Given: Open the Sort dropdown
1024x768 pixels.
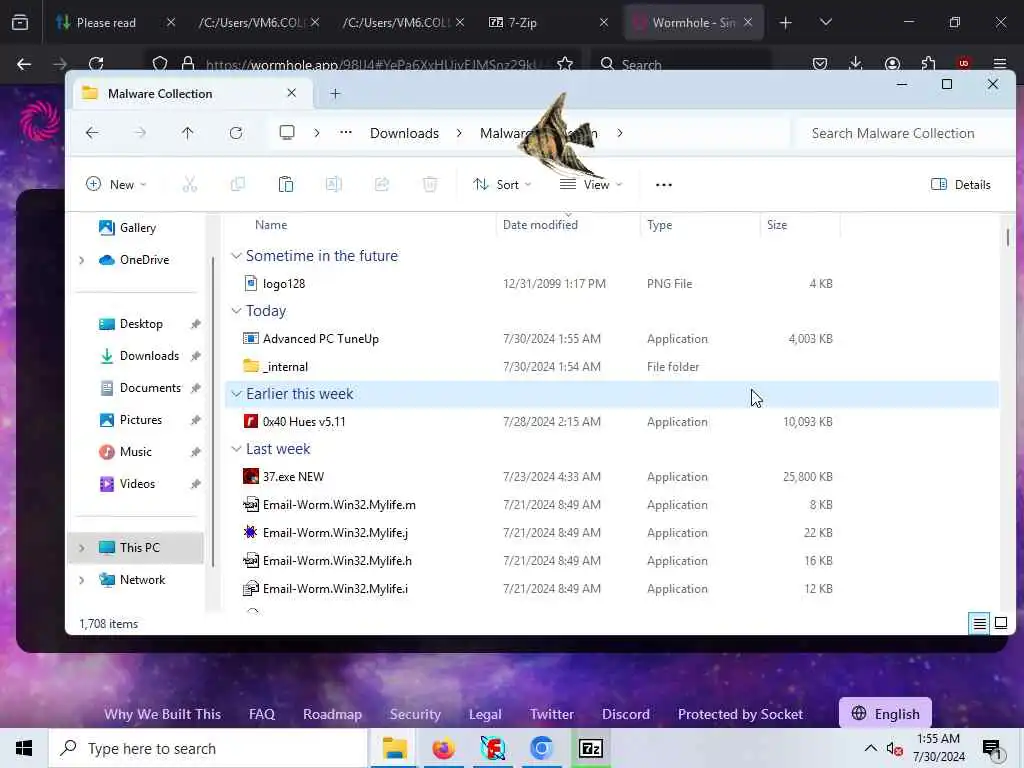Looking at the screenshot, I should click(x=502, y=185).
